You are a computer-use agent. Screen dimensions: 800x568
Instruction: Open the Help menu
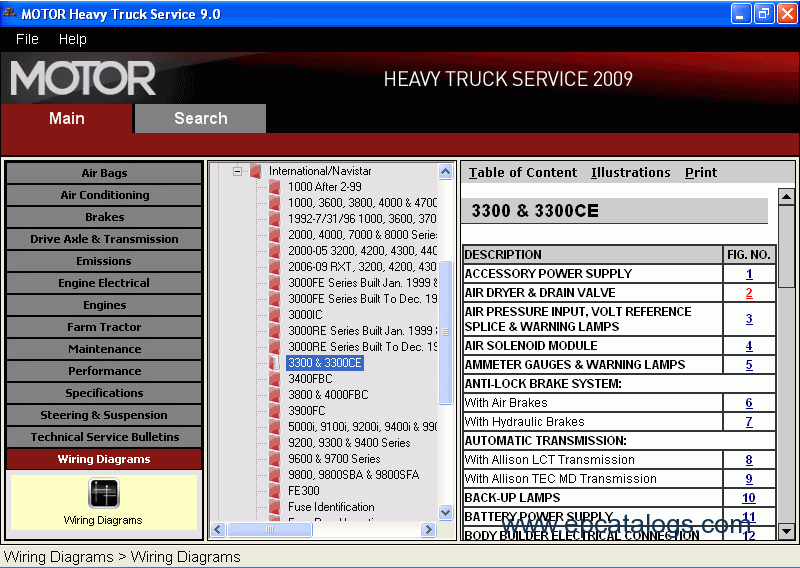coord(72,39)
